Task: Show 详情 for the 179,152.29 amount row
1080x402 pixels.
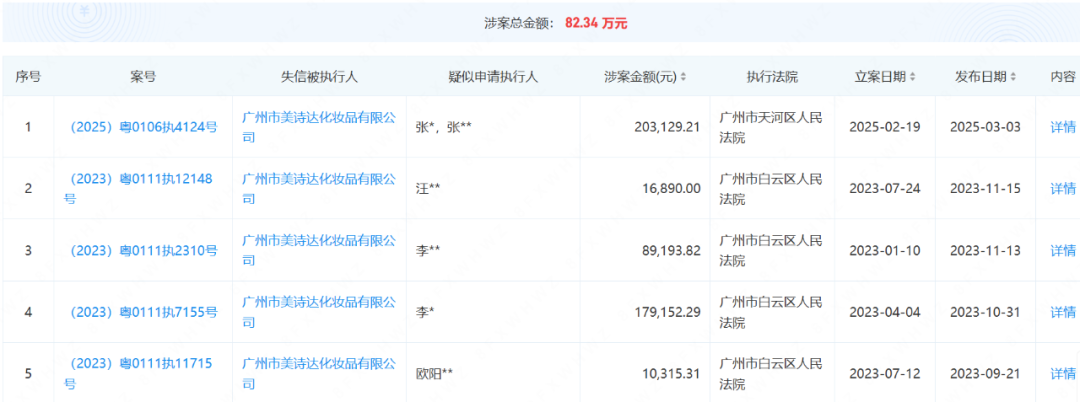Action: (x=1062, y=312)
